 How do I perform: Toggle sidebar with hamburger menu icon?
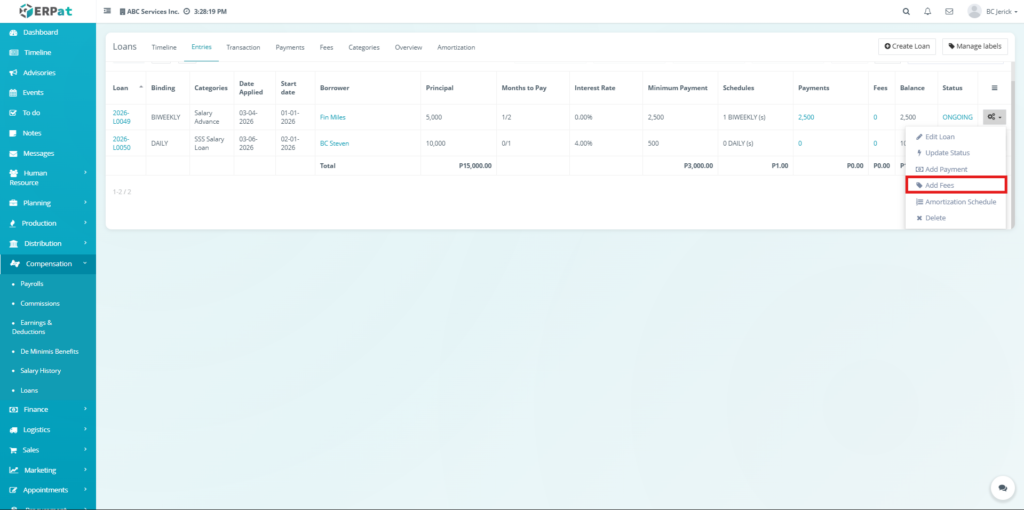tap(107, 11)
